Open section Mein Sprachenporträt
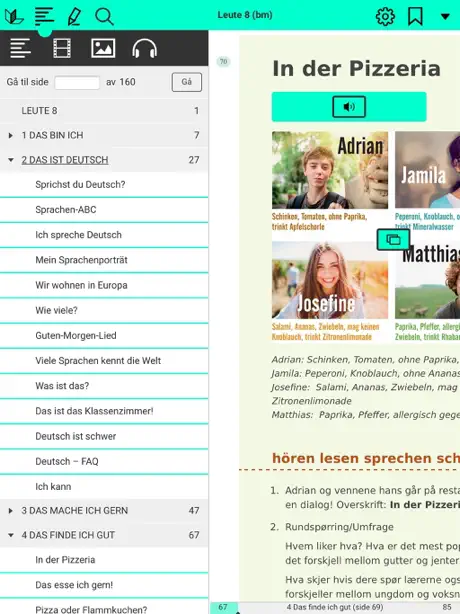460x614 pixels. pyautogui.click(x=104, y=260)
